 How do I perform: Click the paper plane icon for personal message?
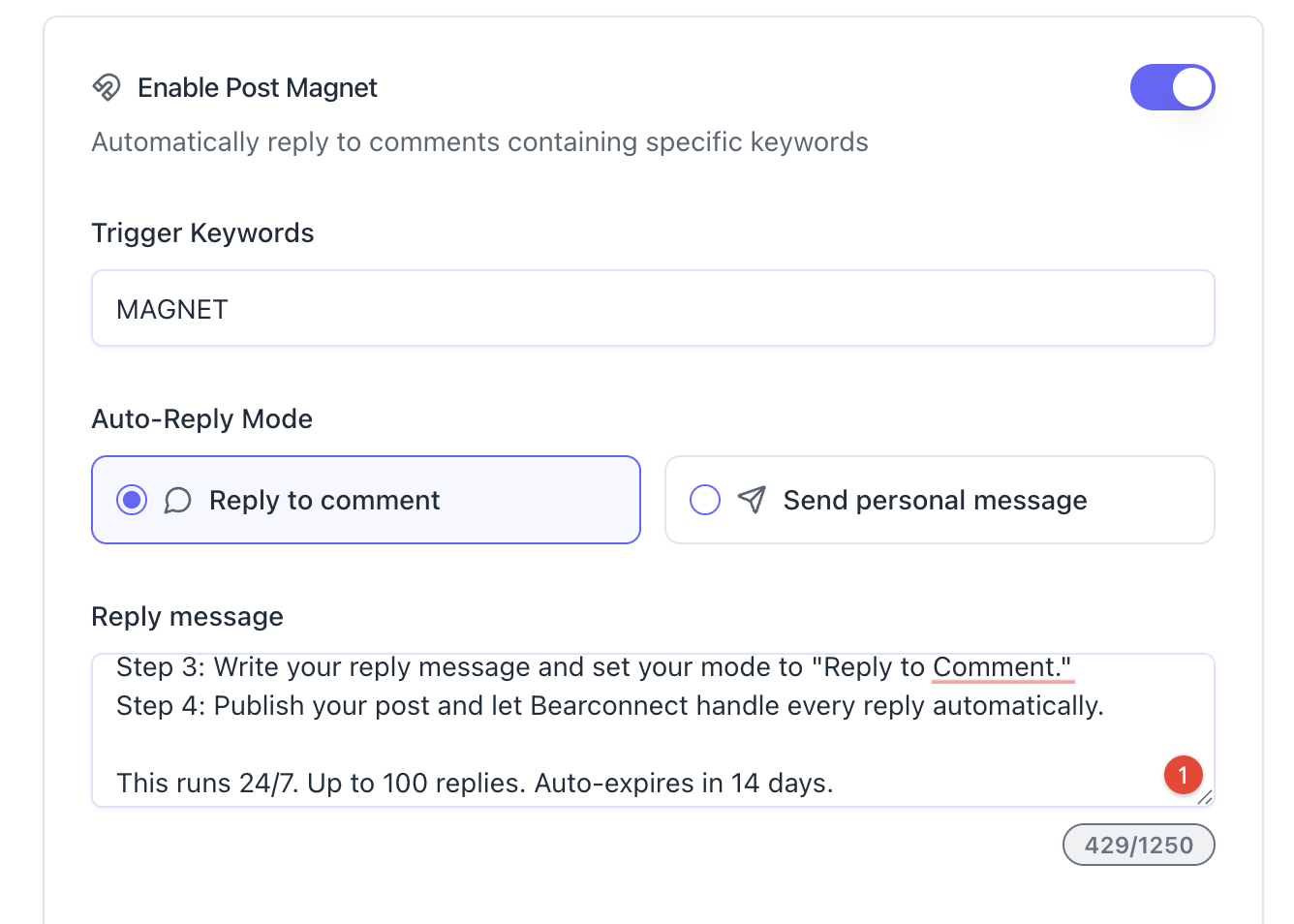coord(752,500)
